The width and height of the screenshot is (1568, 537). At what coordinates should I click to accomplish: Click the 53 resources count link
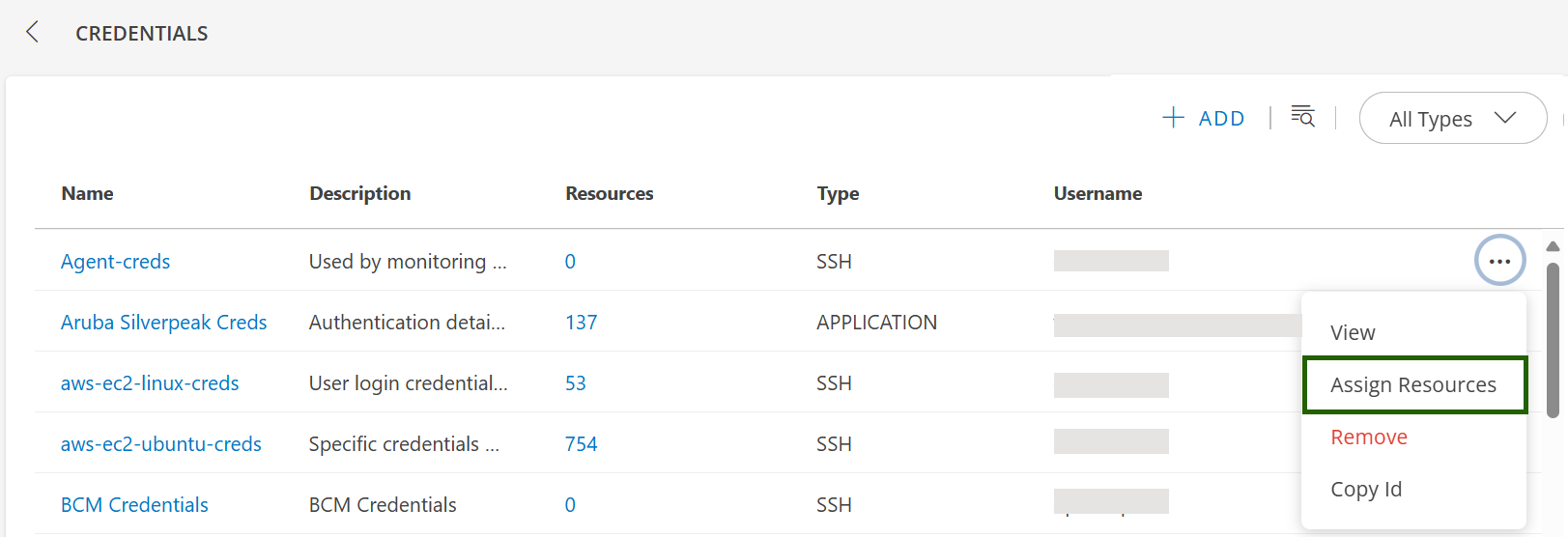pyautogui.click(x=576, y=383)
